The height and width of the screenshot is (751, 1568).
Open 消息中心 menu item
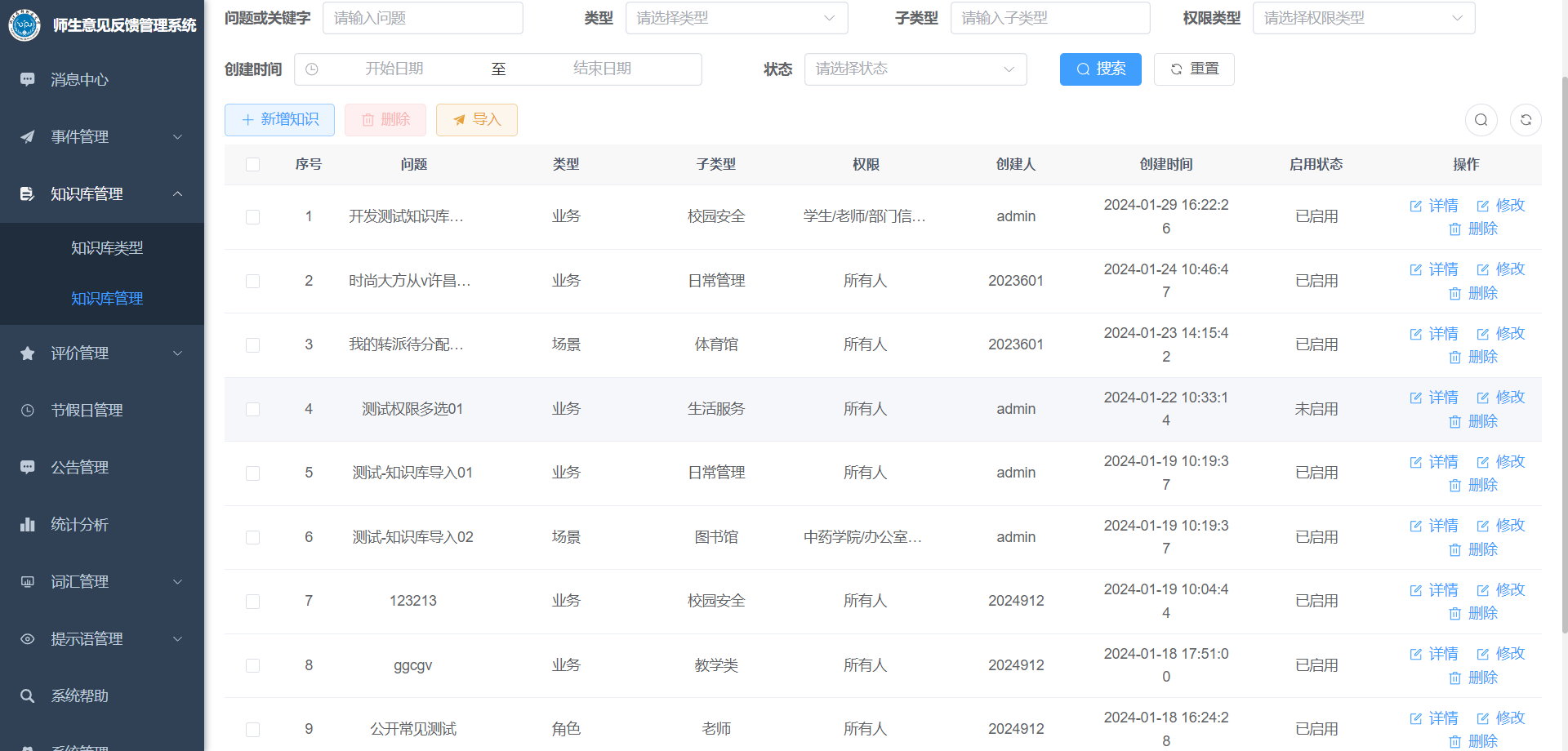[x=102, y=79]
